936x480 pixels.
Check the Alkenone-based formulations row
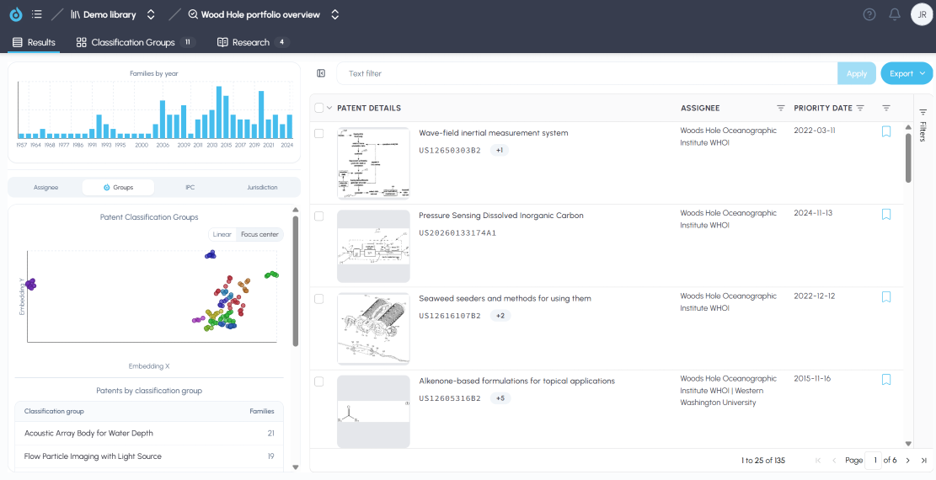click(x=319, y=381)
